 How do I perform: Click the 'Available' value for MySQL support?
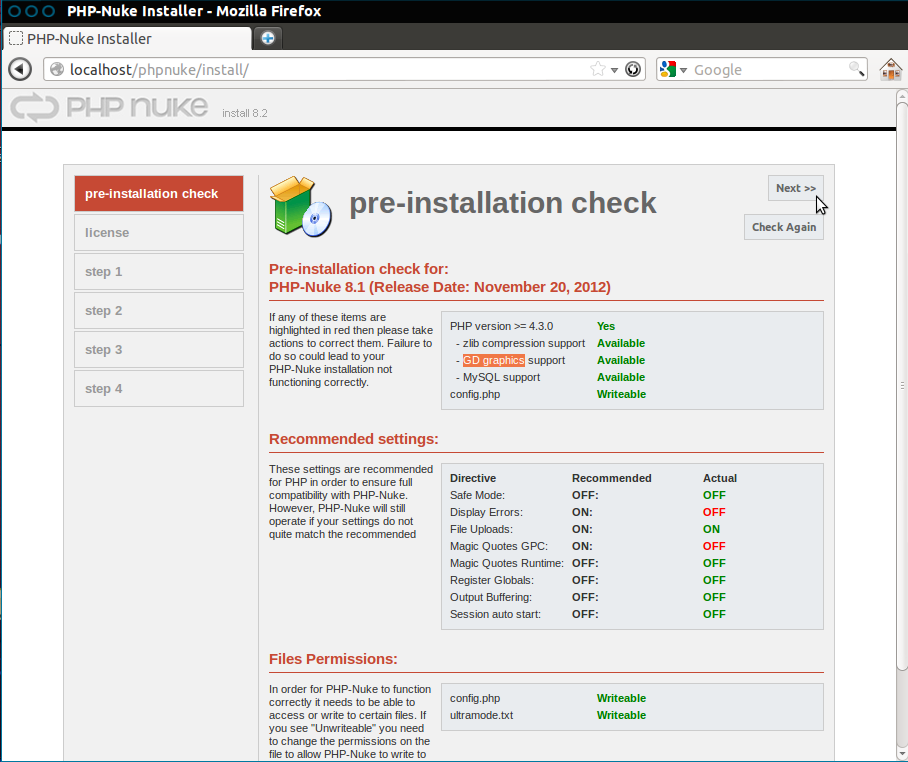(x=621, y=377)
